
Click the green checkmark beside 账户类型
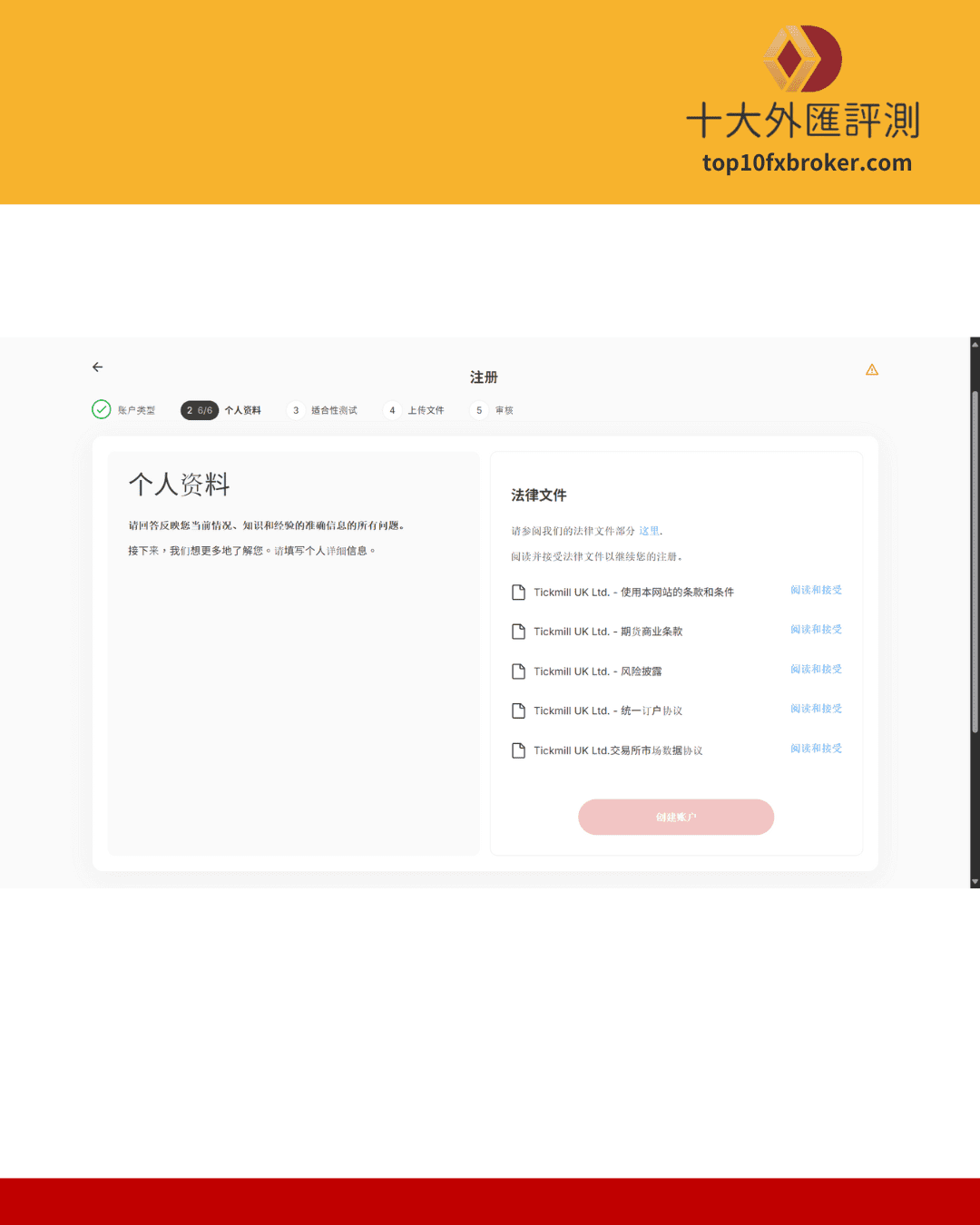[101, 409]
